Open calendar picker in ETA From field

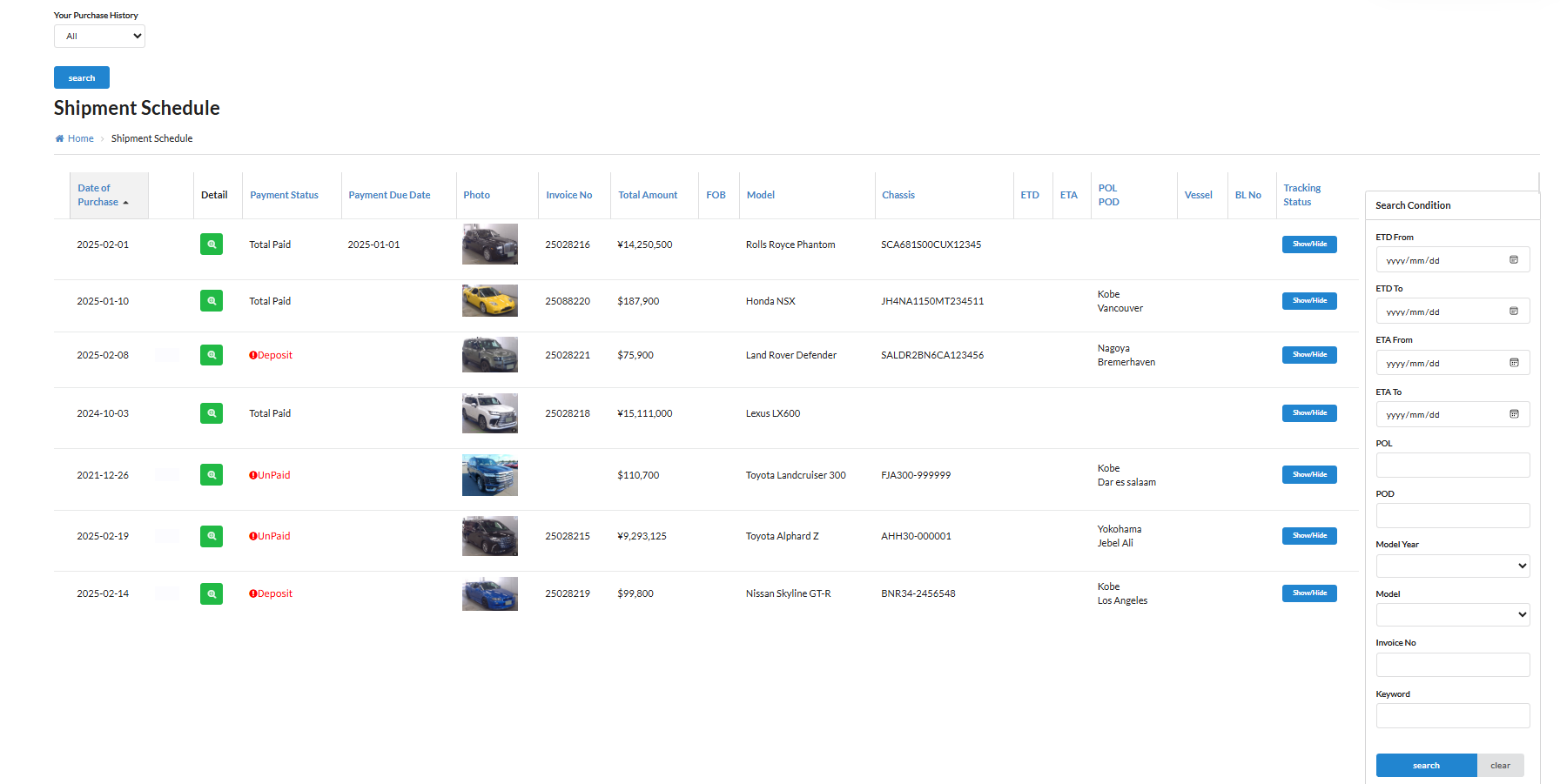(x=1514, y=363)
